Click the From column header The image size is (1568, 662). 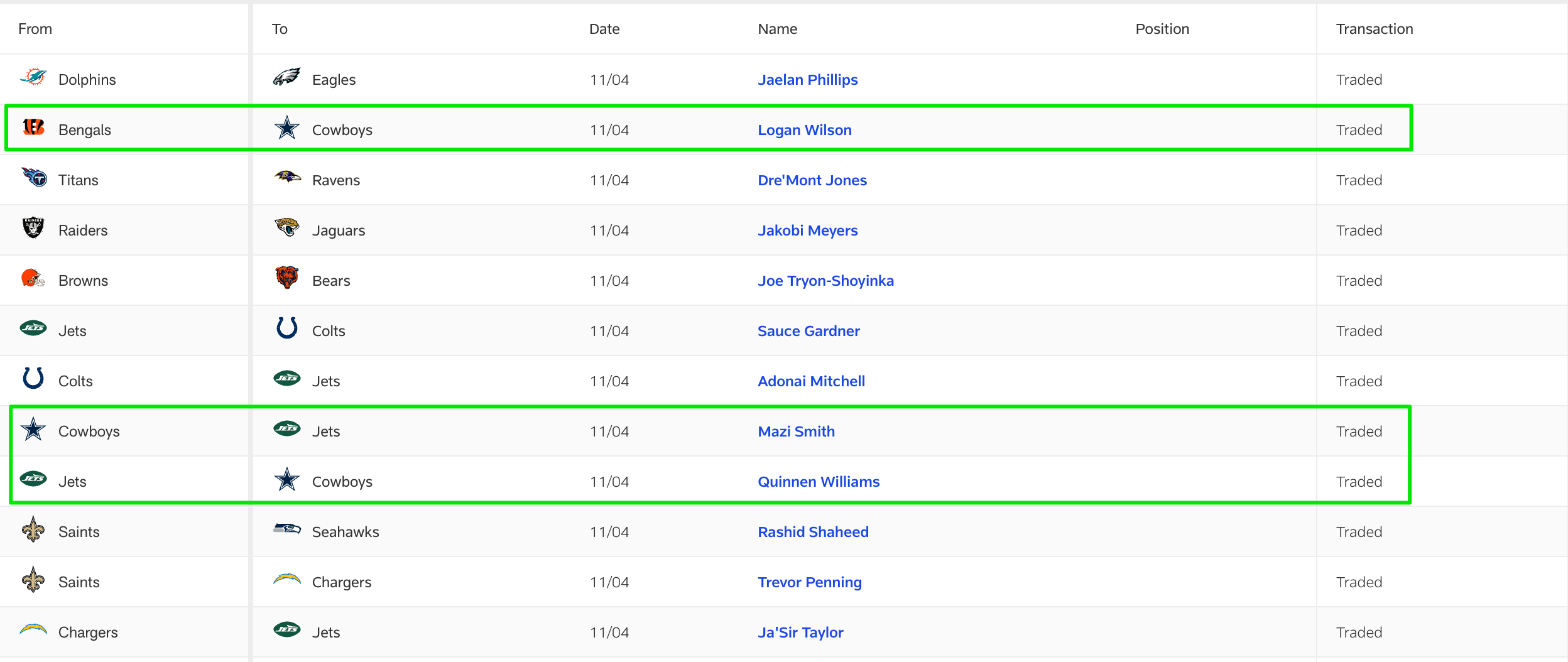pos(35,29)
